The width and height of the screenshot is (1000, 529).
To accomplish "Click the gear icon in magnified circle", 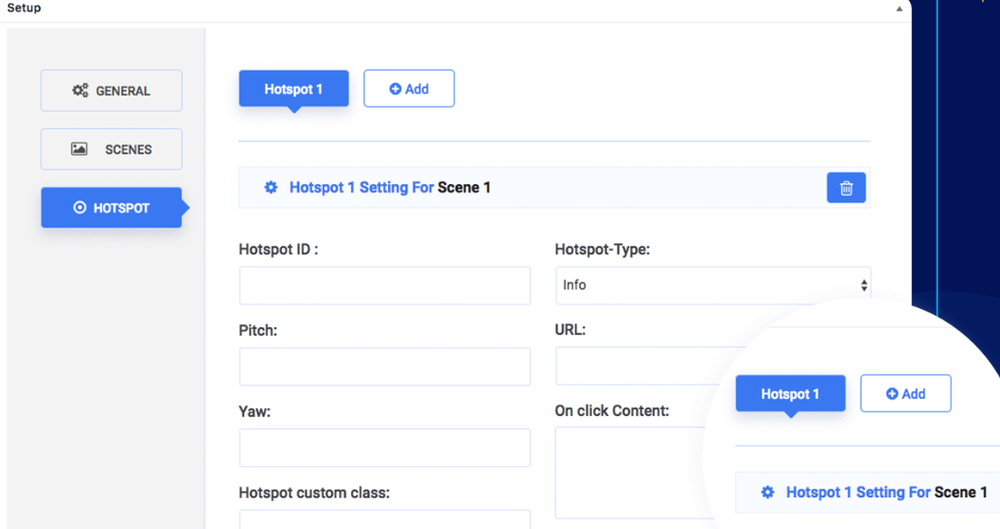I will pos(768,492).
